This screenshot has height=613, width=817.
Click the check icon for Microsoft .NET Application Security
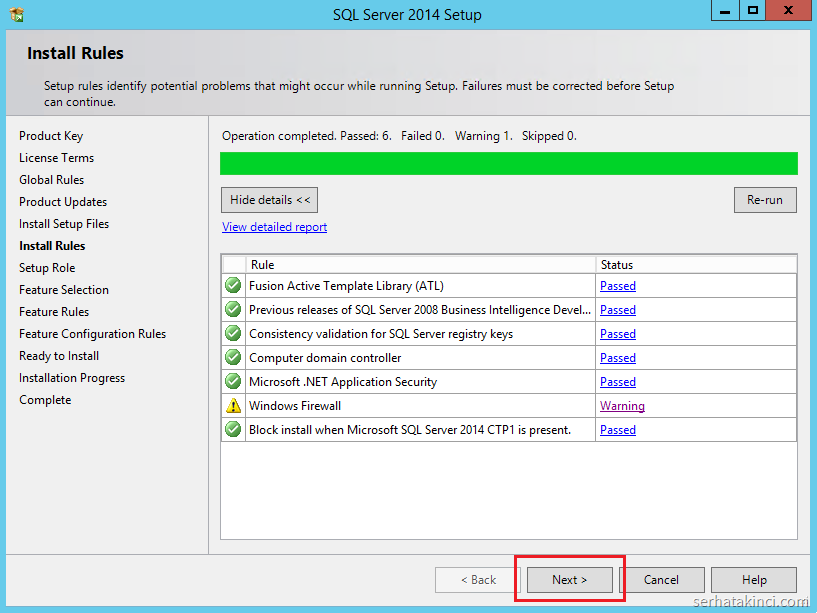coord(233,382)
